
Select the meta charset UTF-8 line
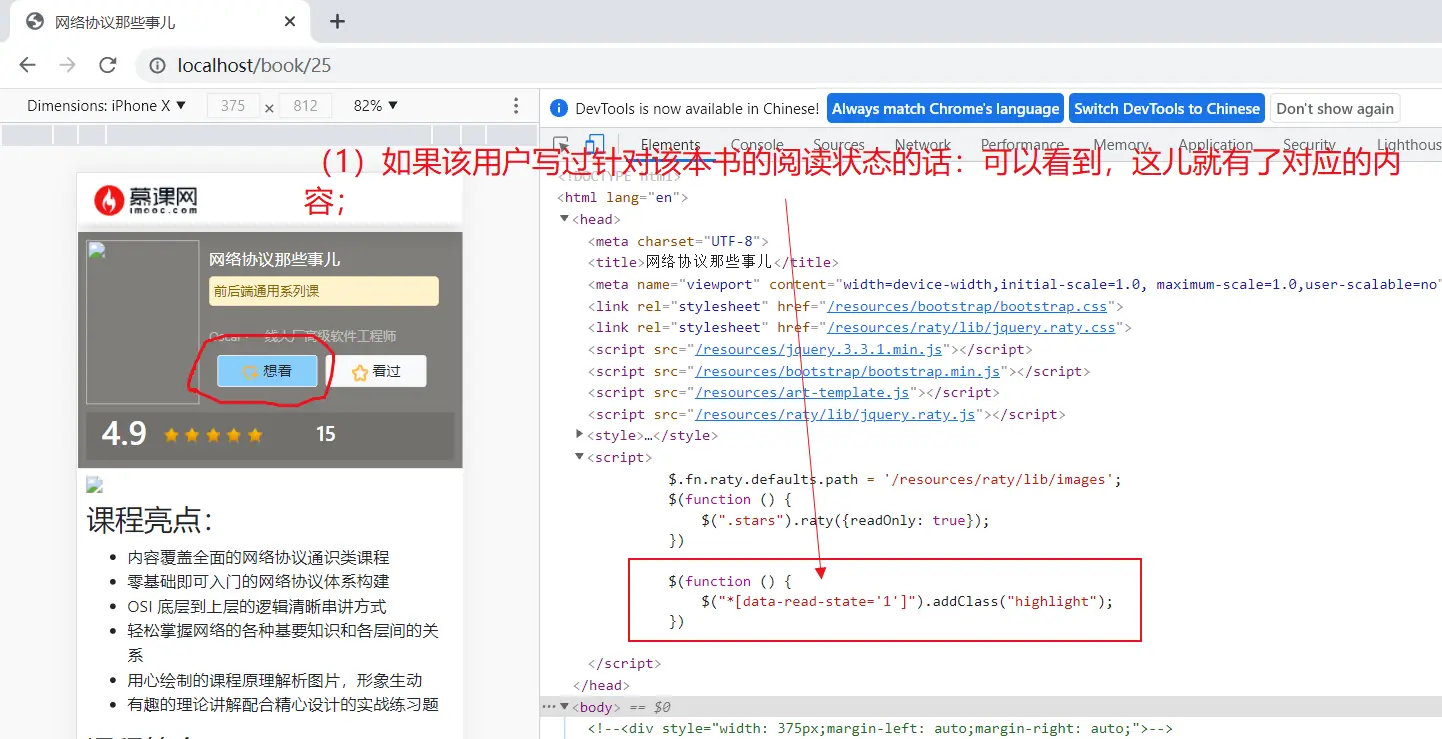click(677, 241)
